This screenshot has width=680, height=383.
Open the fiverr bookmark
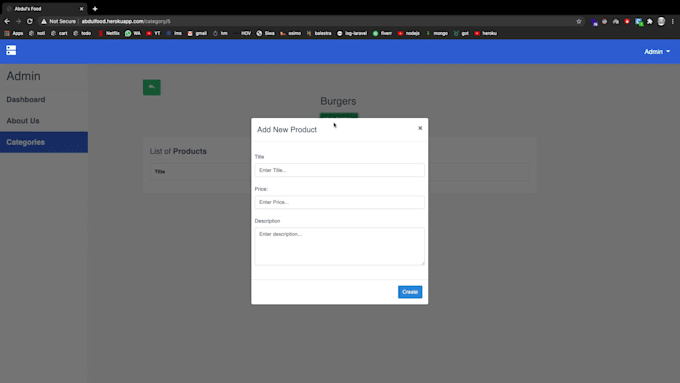click(x=382, y=33)
